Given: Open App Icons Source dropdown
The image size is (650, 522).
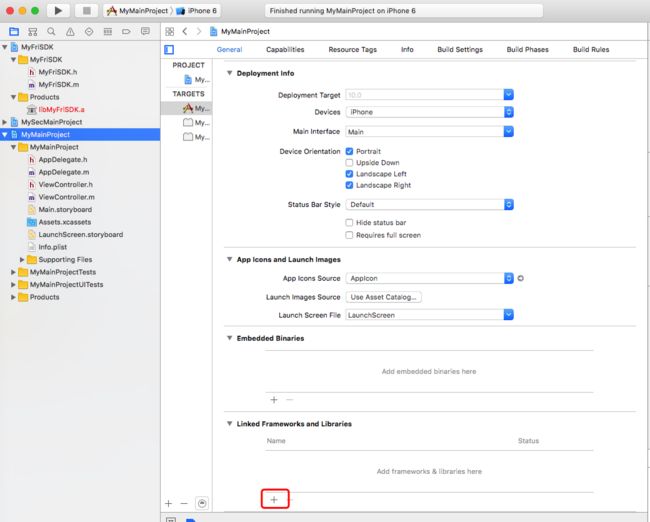Looking at the screenshot, I should 430,278.
